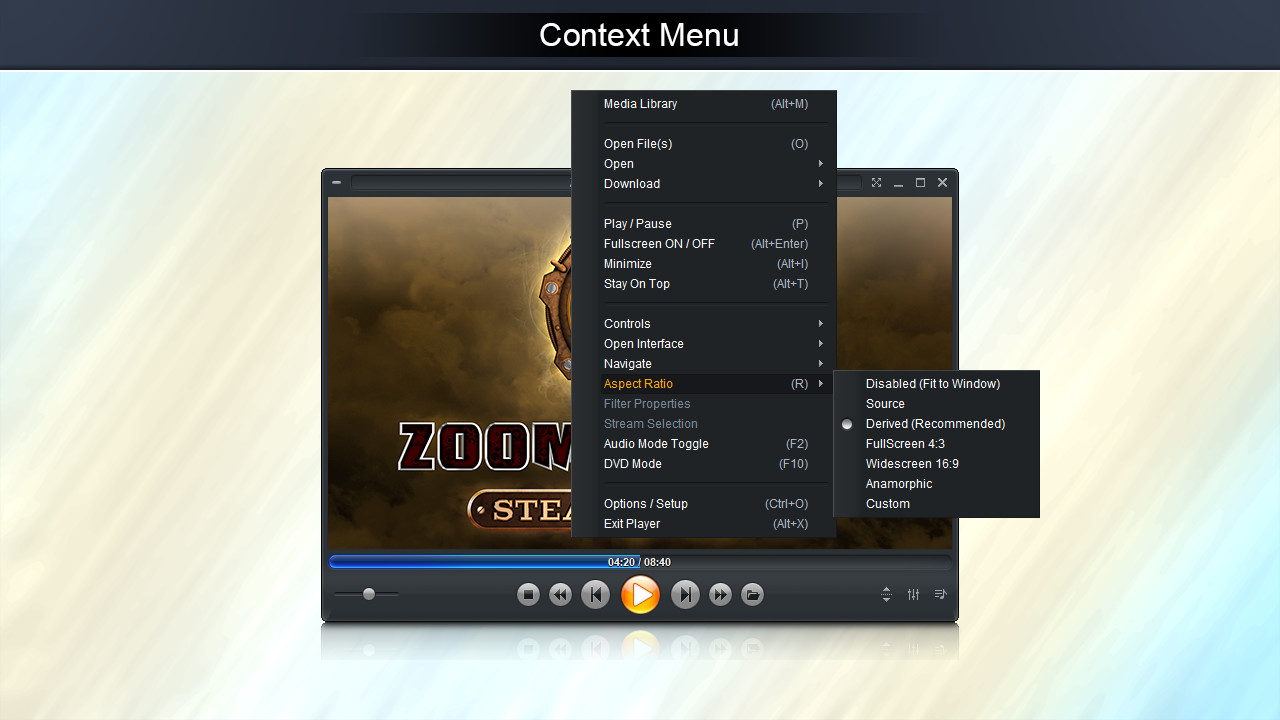
Task: Click the Exit Player entry
Action: [632, 524]
